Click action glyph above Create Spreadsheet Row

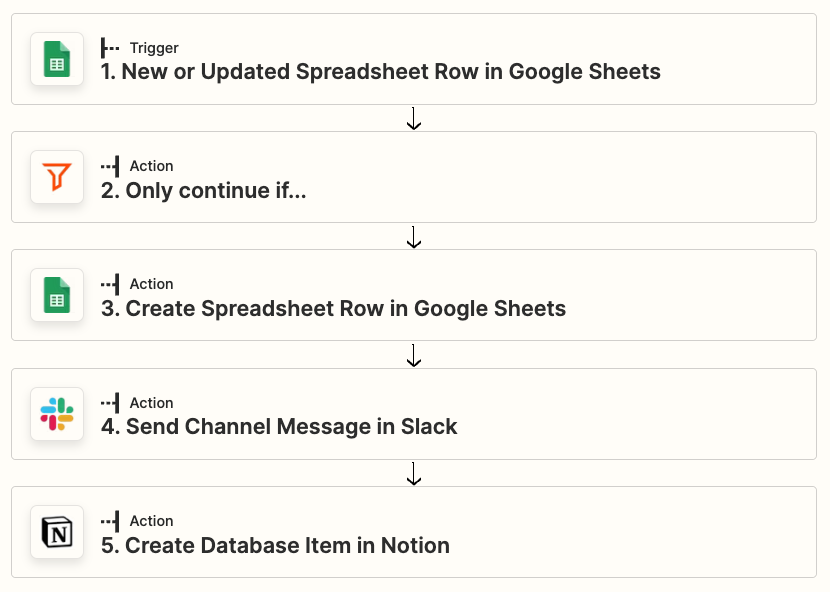pyautogui.click(x=110, y=284)
